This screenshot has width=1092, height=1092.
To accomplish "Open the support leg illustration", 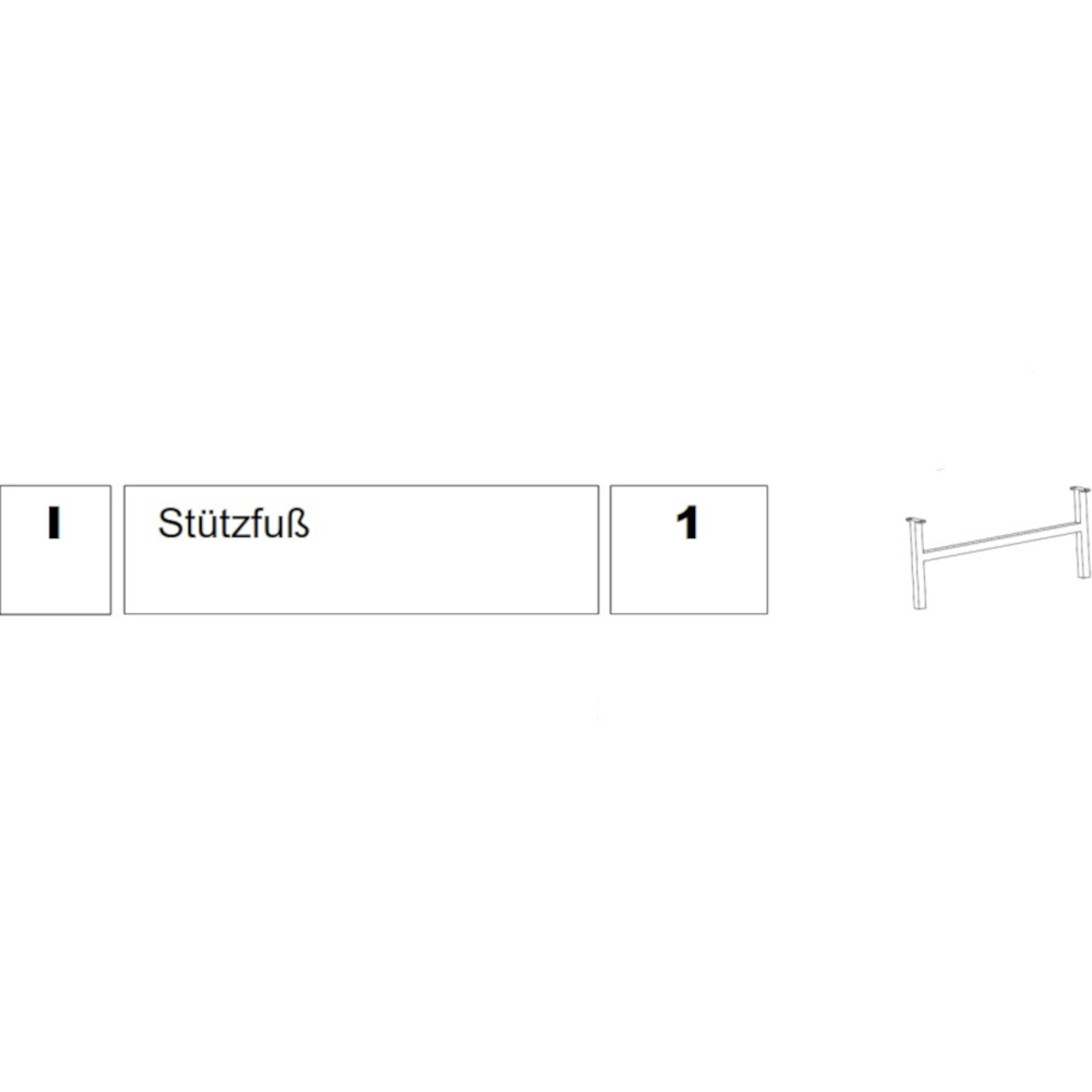I will click(x=999, y=547).
